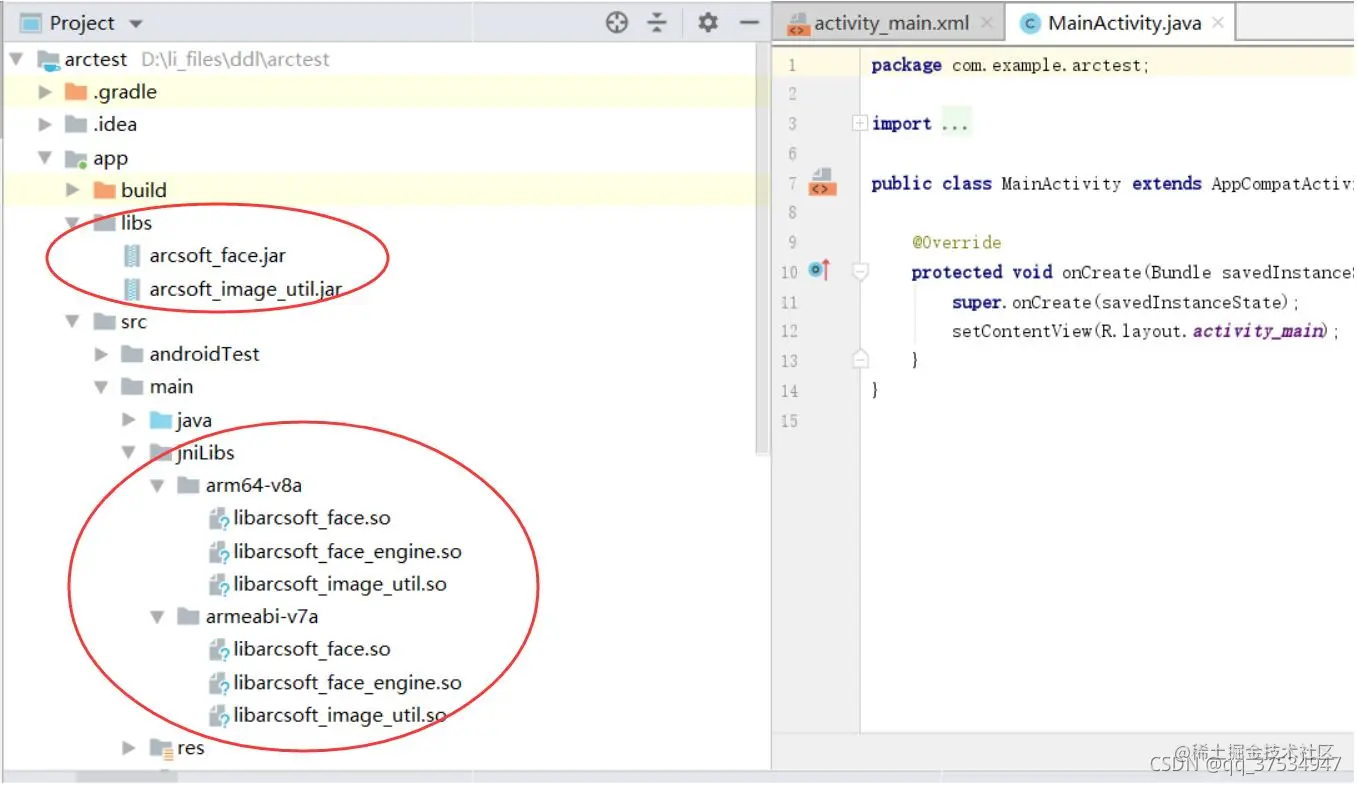
Task: Click the folded import ellipsis
Action: click(x=955, y=123)
